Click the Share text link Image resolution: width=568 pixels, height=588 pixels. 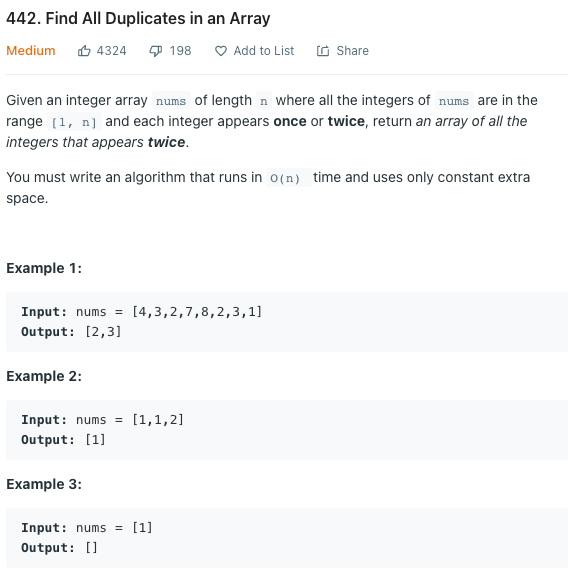pyautogui.click(x=352, y=51)
